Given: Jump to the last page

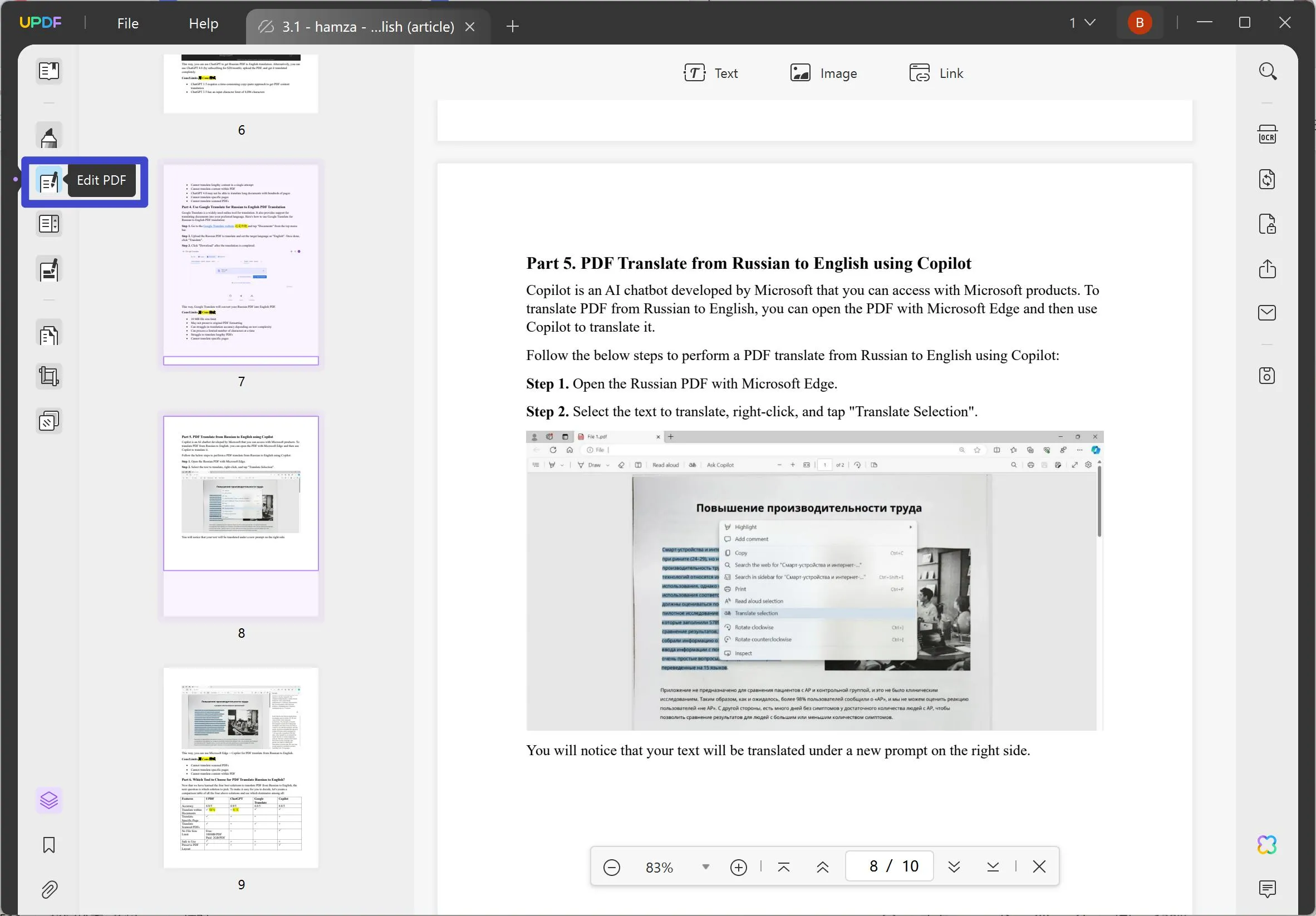Looking at the screenshot, I should (x=993, y=866).
